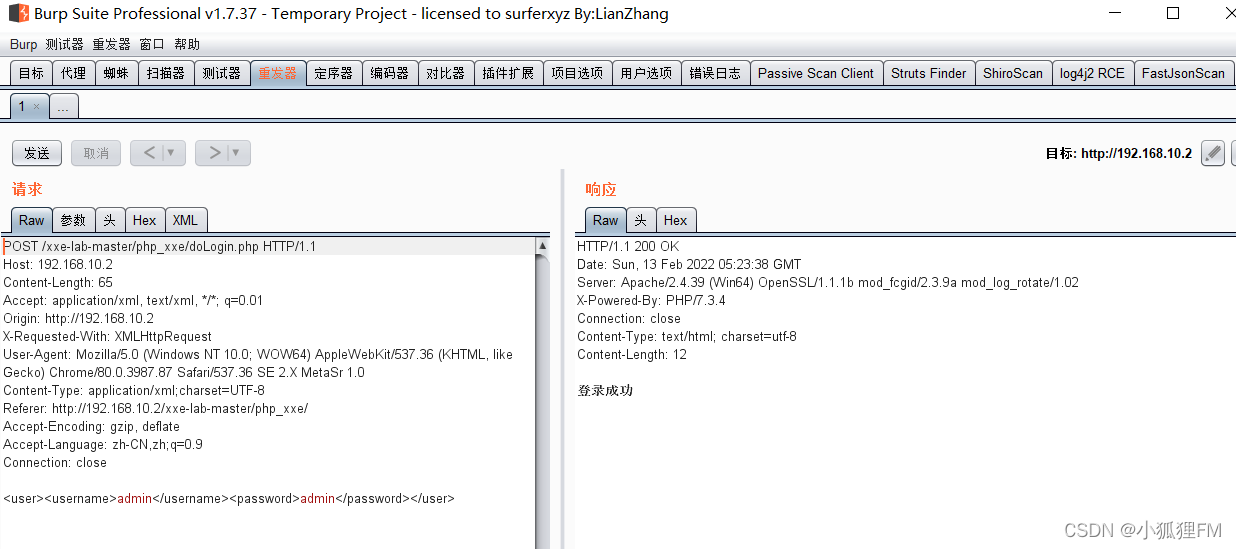Click the request Content-Type application/xml header line

(x=134, y=390)
